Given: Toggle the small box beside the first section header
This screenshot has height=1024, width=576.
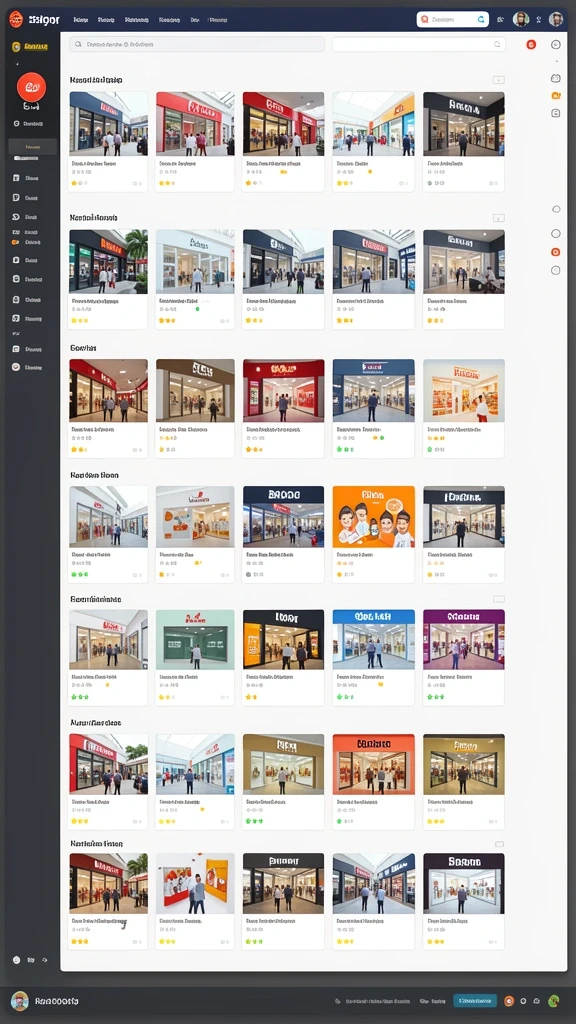Looking at the screenshot, I should 498,80.
